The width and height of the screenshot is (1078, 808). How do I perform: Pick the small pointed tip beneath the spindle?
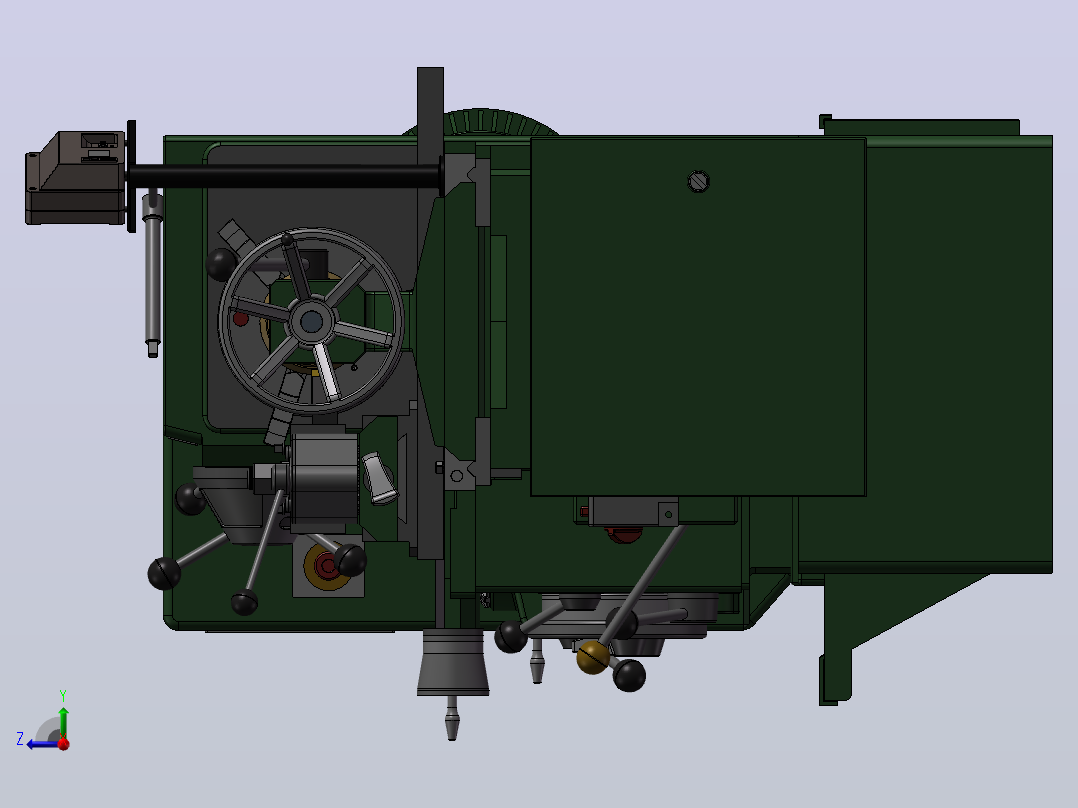(x=452, y=718)
